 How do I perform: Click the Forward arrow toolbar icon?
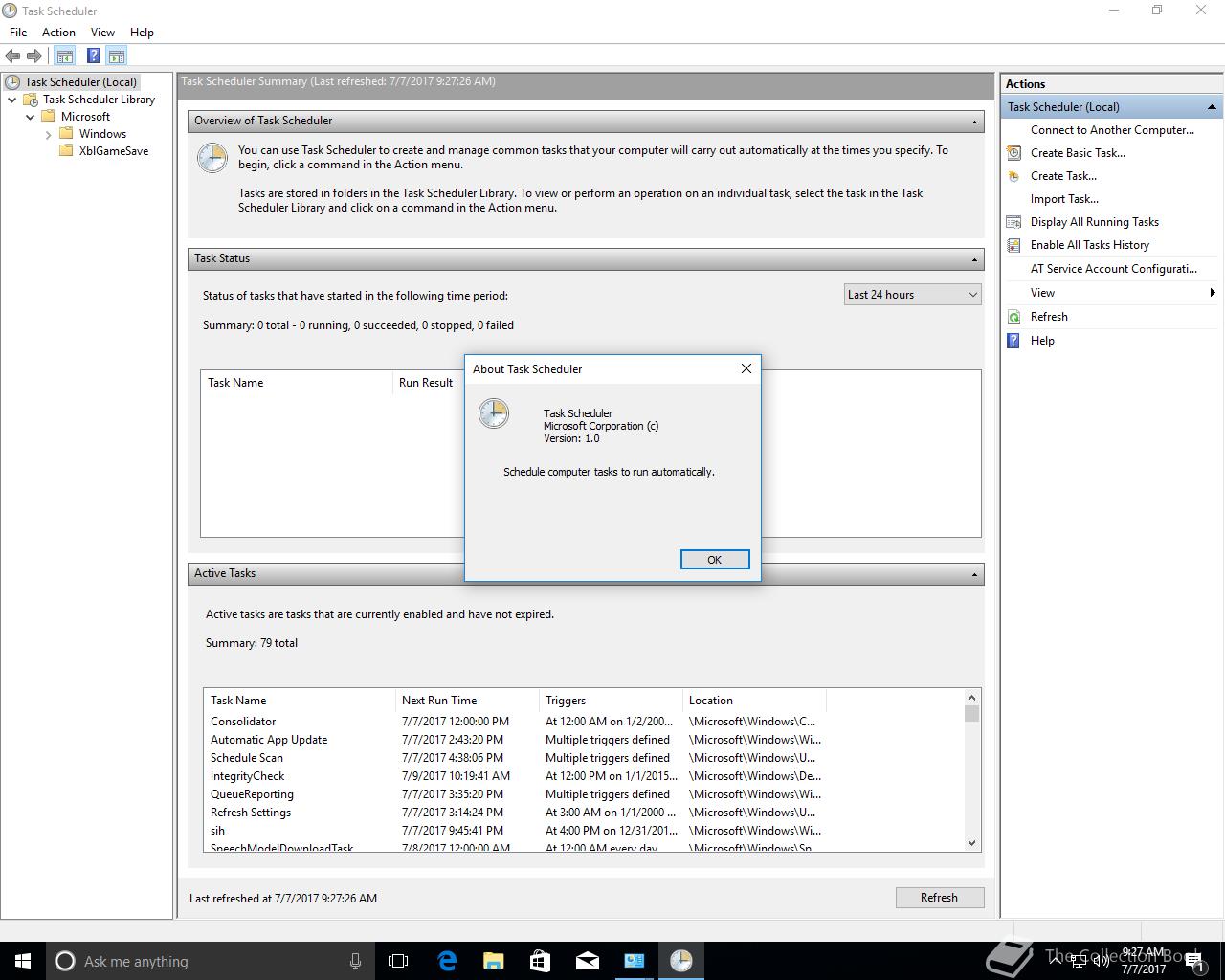[34, 56]
